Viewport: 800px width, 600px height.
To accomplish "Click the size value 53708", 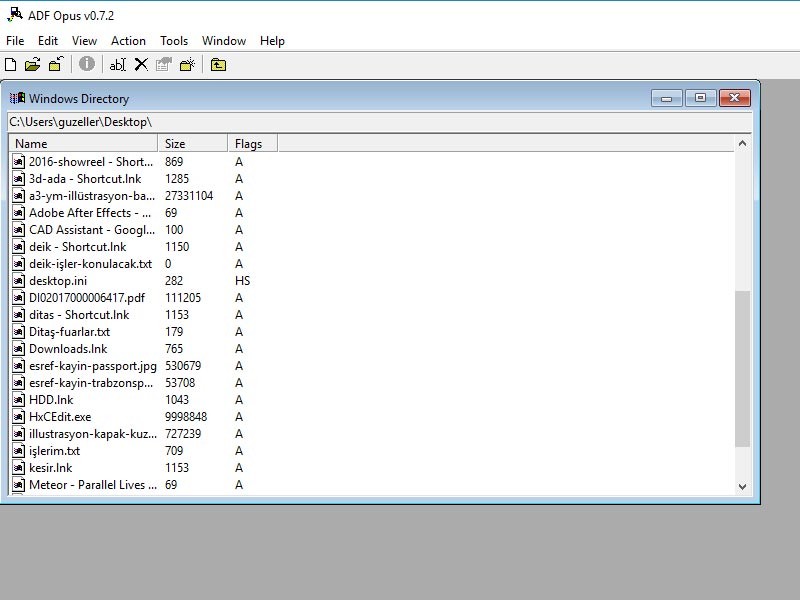I will [180, 383].
